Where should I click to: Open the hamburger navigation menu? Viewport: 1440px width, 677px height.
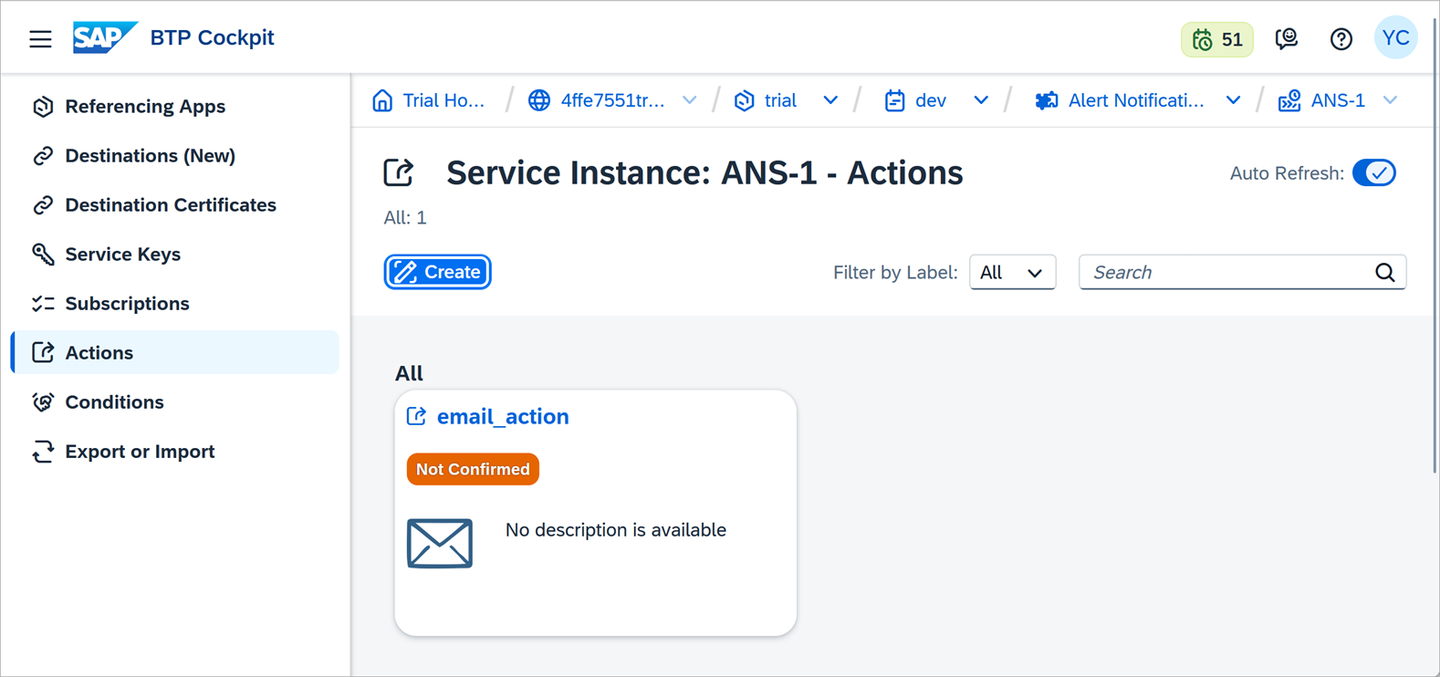click(x=40, y=39)
